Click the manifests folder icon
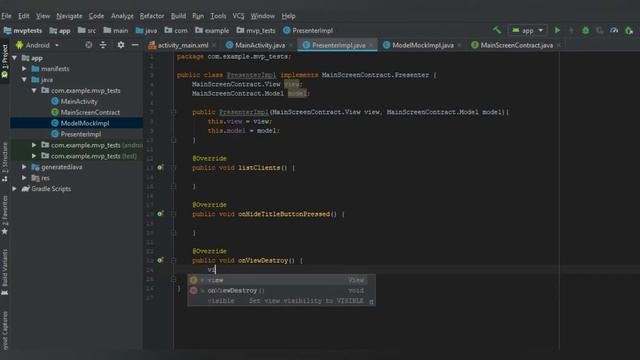The image size is (640, 360). point(36,69)
